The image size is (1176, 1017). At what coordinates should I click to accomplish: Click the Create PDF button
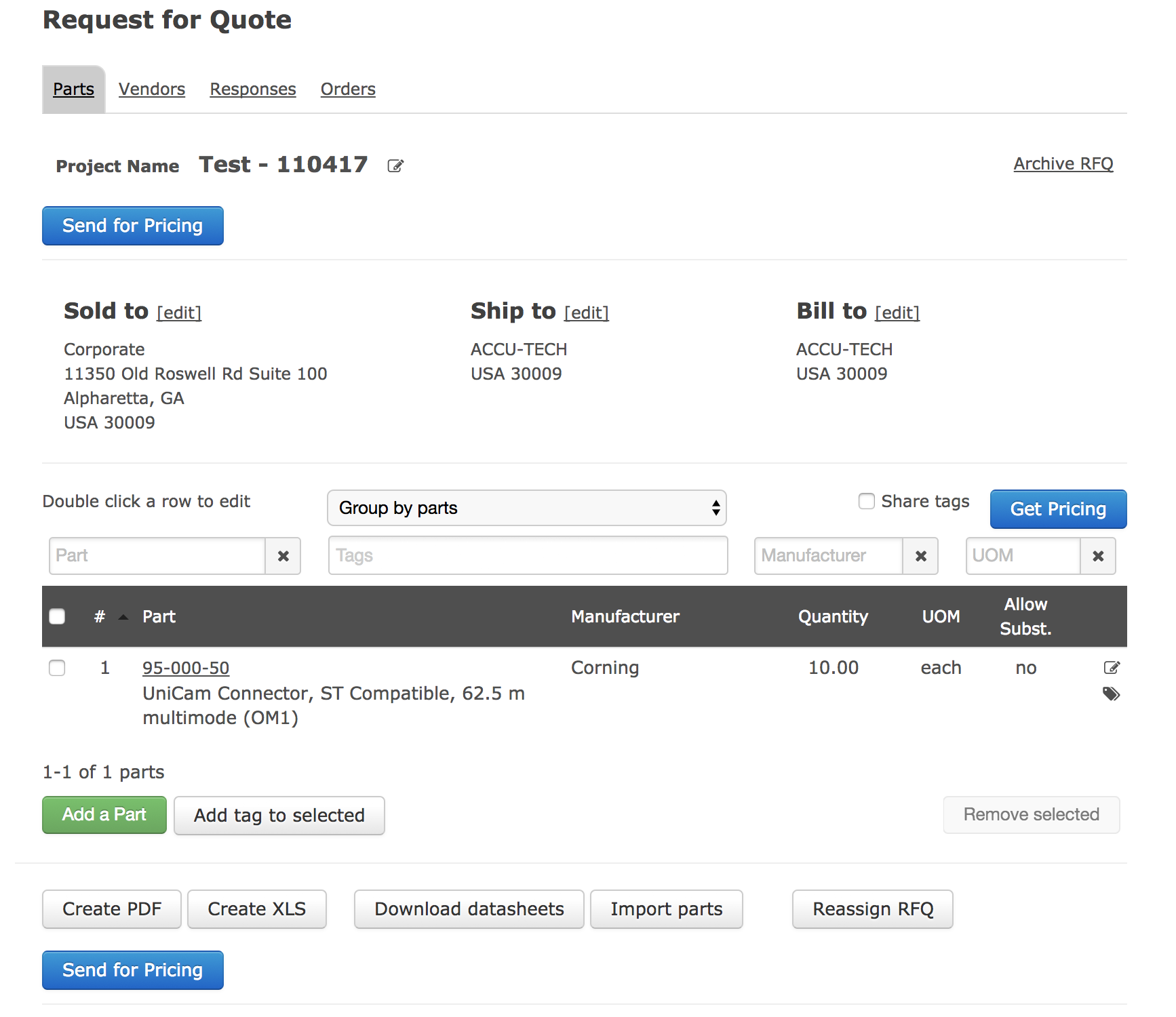click(112, 909)
